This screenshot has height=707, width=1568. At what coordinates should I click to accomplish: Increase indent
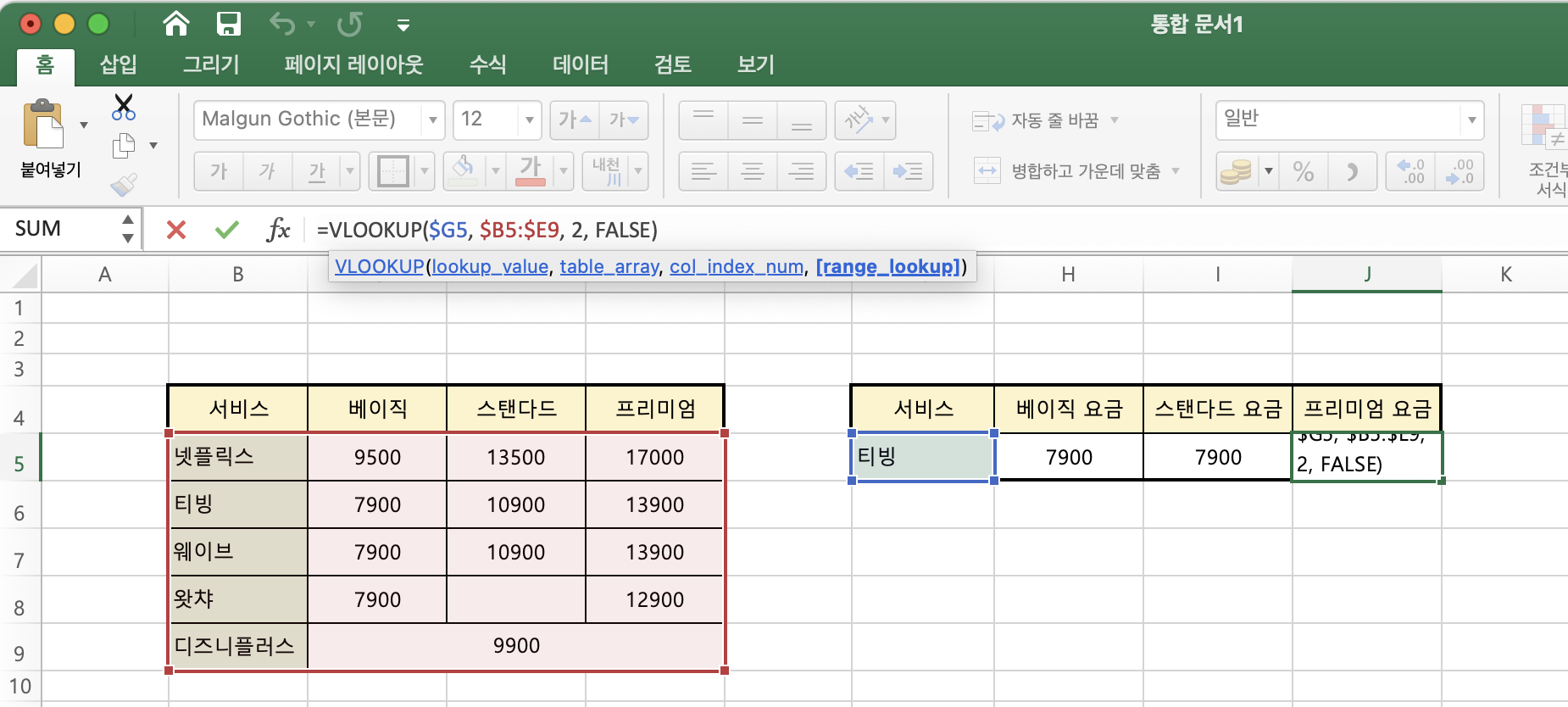(909, 171)
